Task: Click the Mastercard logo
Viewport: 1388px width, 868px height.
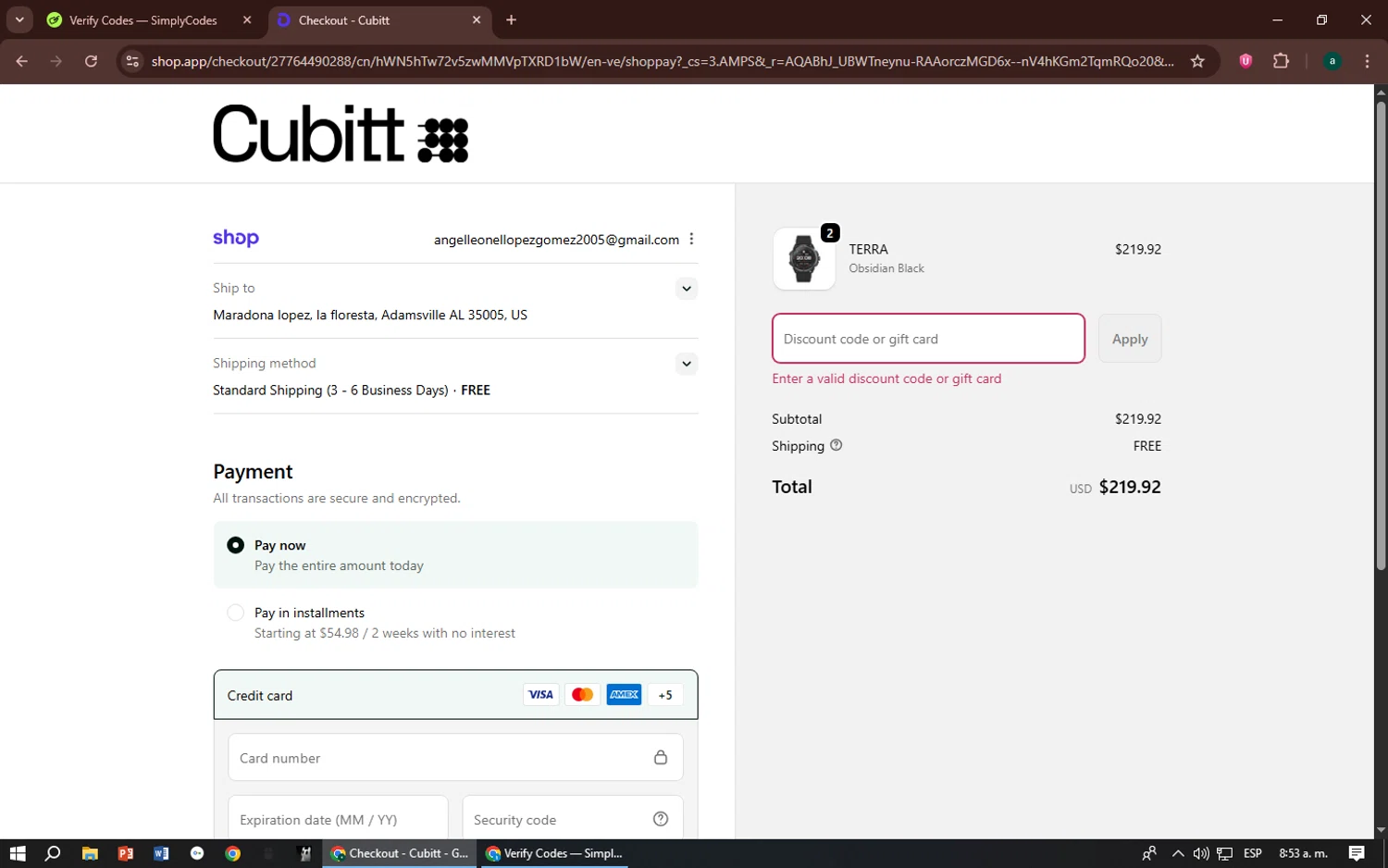Action: [x=582, y=695]
